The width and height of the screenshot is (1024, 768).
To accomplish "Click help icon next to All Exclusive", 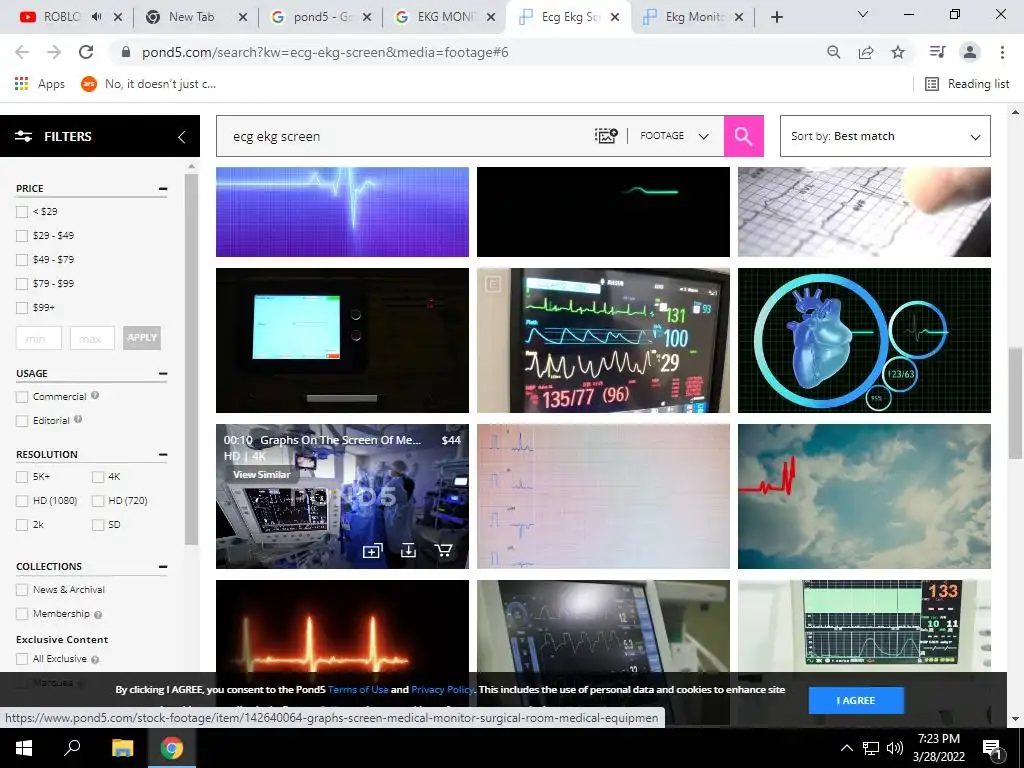I will 95,660.
